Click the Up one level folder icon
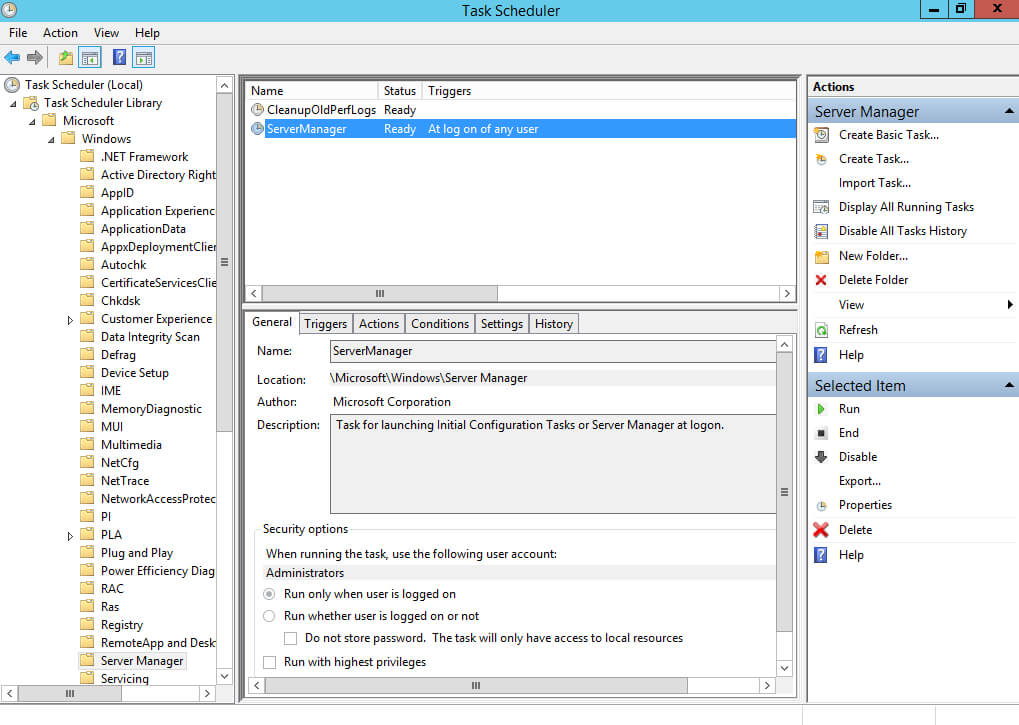Screen dimensions: 1019x725 (x=66, y=57)
